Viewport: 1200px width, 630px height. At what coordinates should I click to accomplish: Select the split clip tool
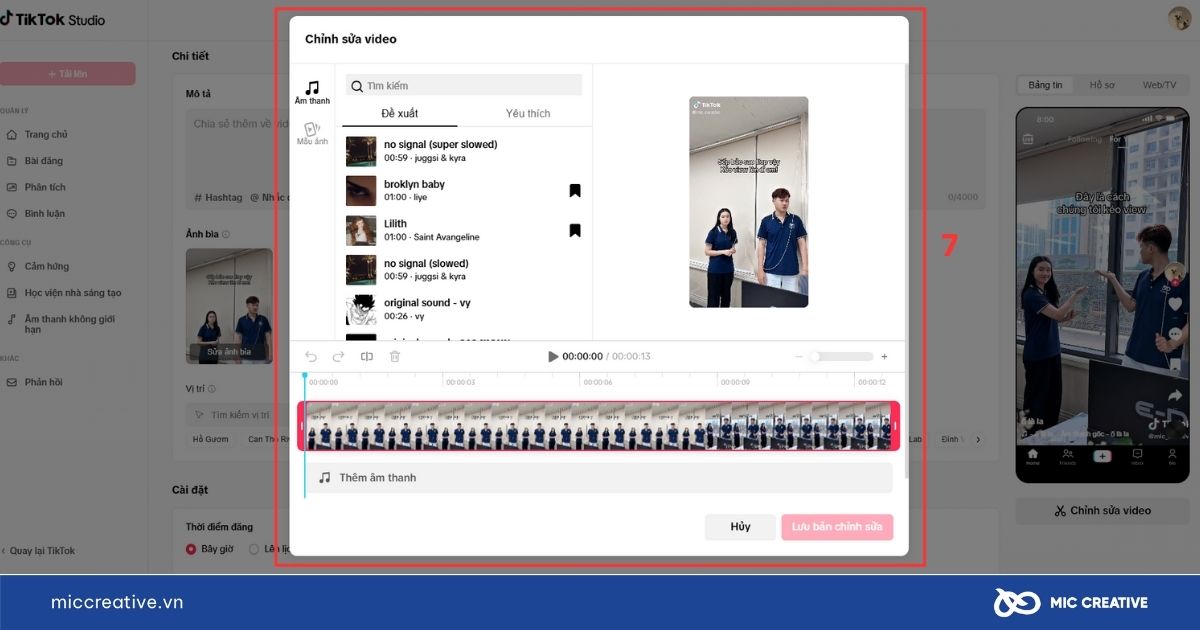point(367,356)
